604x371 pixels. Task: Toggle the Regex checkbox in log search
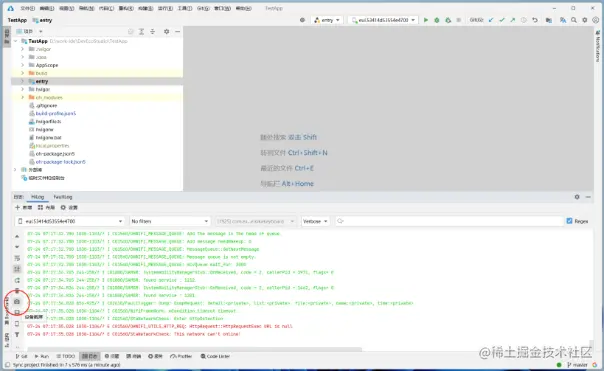(569, 221)
